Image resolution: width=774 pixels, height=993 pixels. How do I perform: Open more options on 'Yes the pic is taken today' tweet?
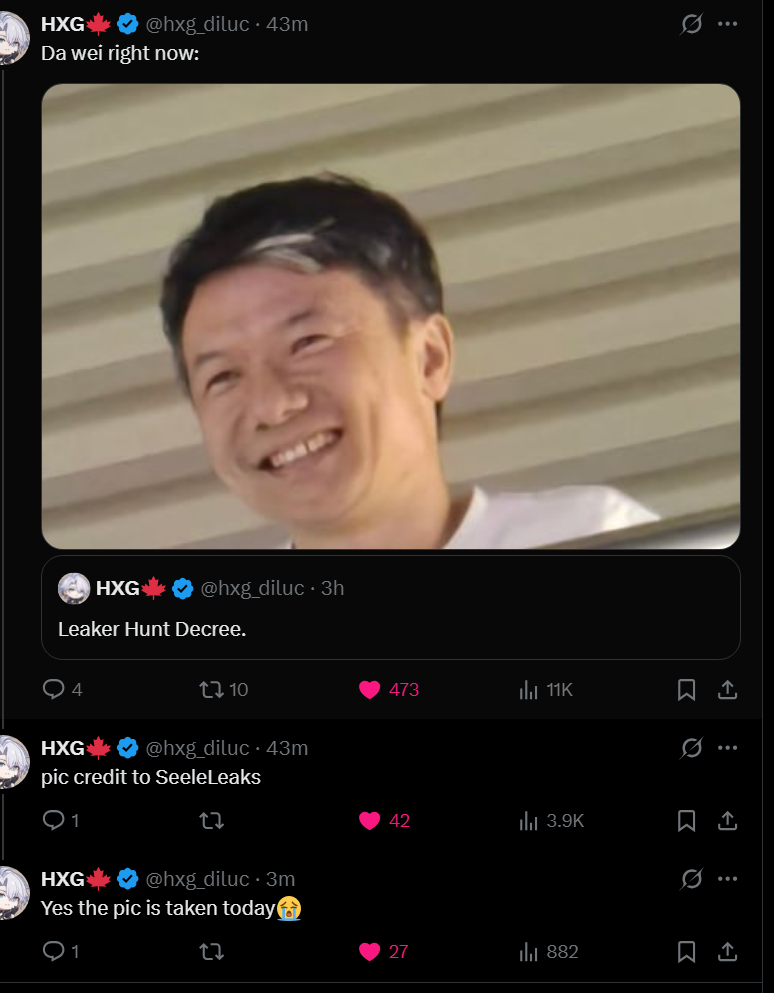click(727, 879)
